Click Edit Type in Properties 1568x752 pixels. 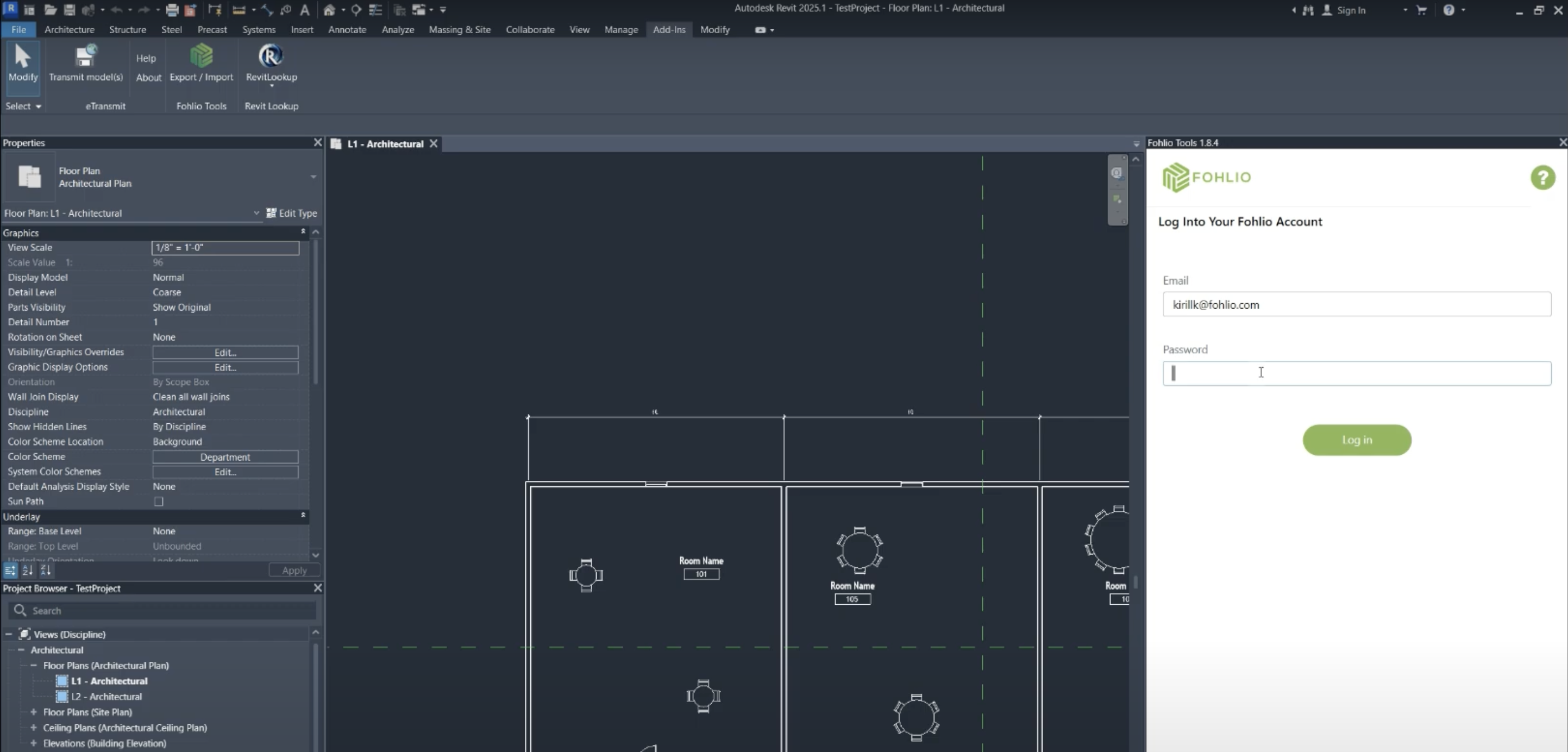pos(292,213)
